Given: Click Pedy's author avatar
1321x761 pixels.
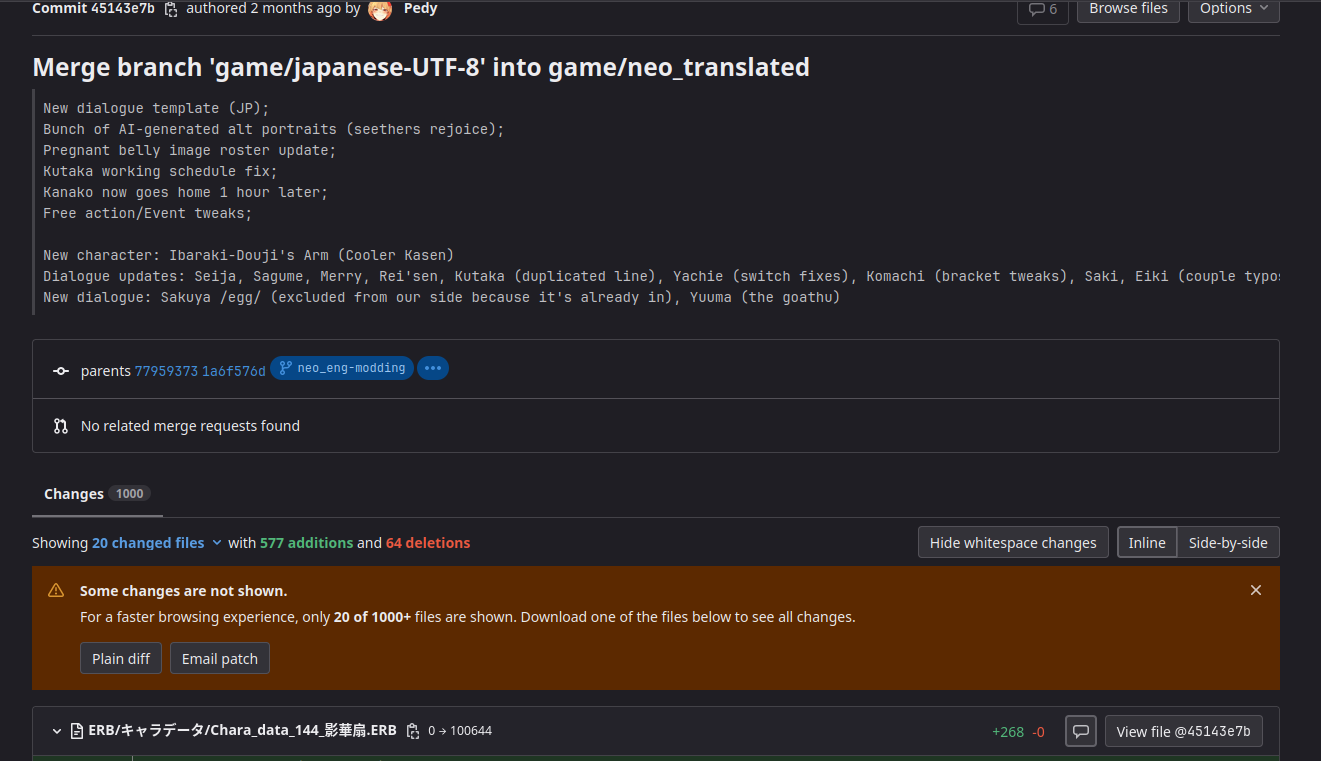Looking at the screenshot, I should click(x=380, y=9).
